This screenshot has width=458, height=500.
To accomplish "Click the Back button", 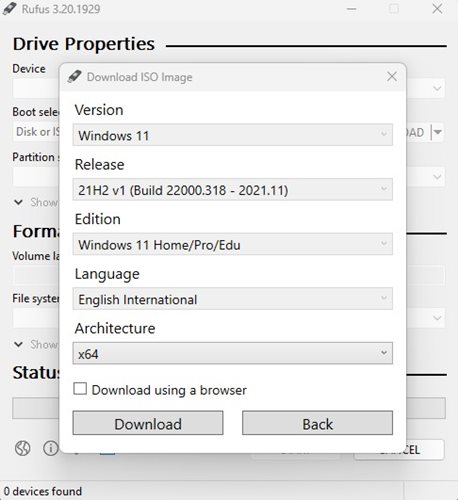I will coord(317,423).
